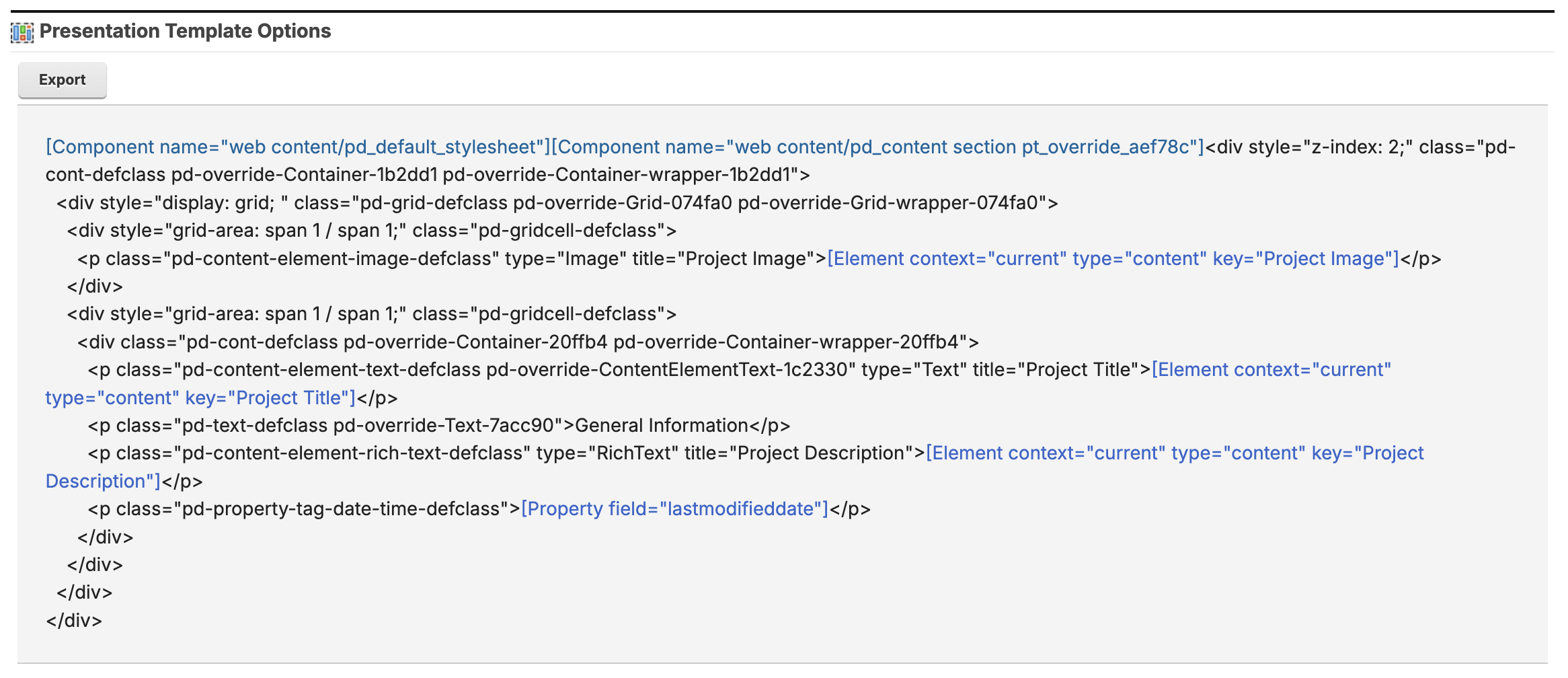Click the pd_default_stylesheet Component tag
The height and width of the screenshot is (678, 1568).
pos(298,147)
